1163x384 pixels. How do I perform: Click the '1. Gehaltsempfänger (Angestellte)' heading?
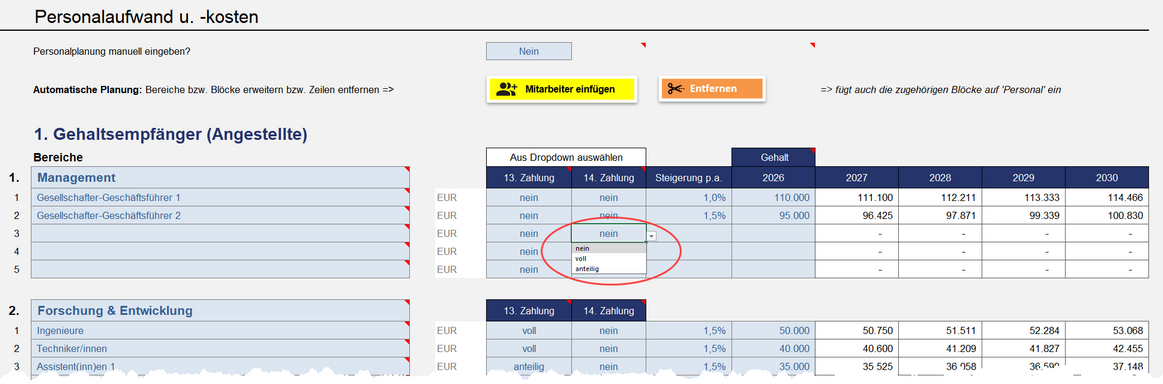171,134
